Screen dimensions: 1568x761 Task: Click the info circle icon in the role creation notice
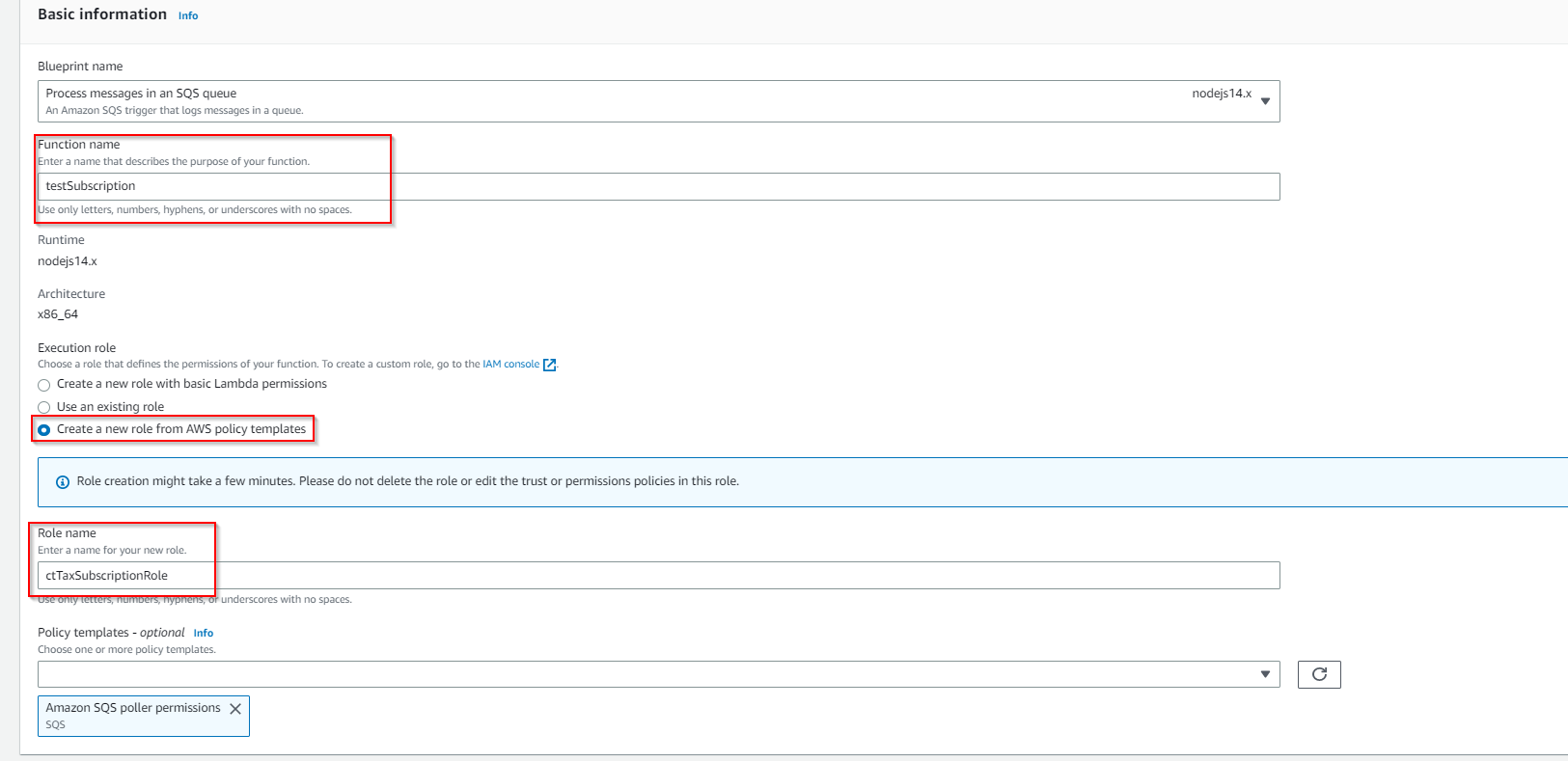pos(63,482)
